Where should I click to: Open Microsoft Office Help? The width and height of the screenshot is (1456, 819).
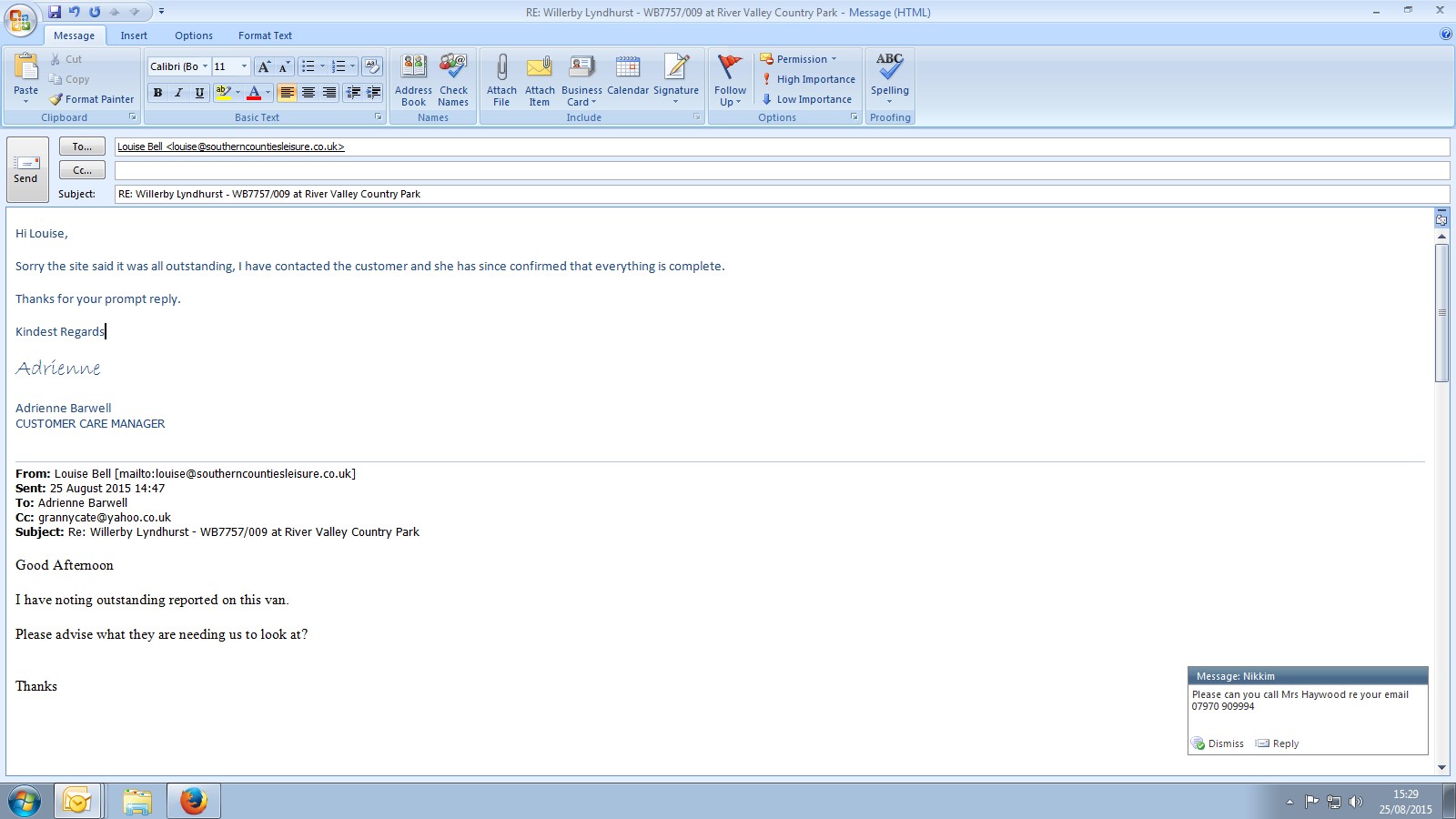click(x=1446, y=35)
